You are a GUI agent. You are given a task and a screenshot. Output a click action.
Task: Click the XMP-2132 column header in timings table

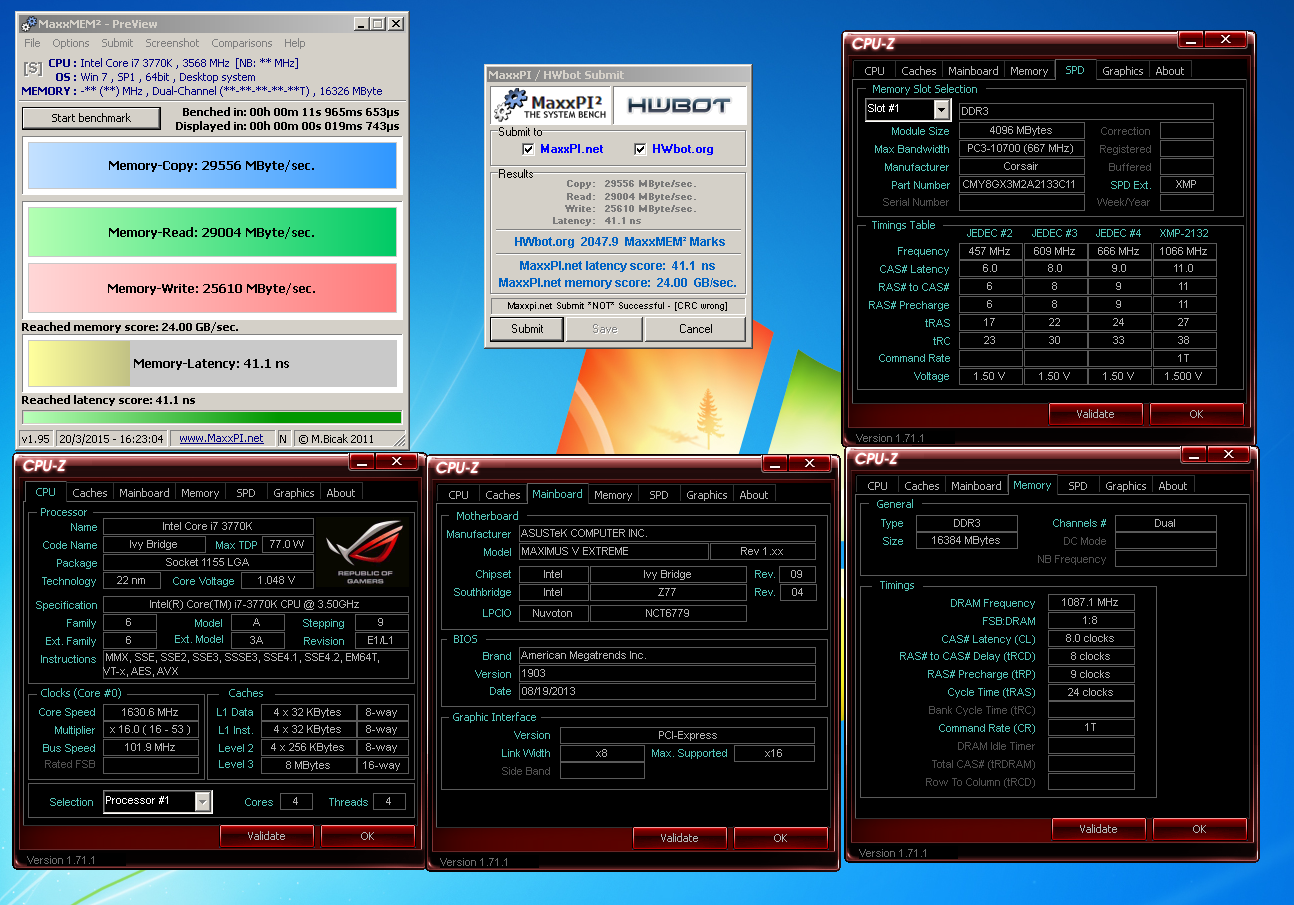1183,233
